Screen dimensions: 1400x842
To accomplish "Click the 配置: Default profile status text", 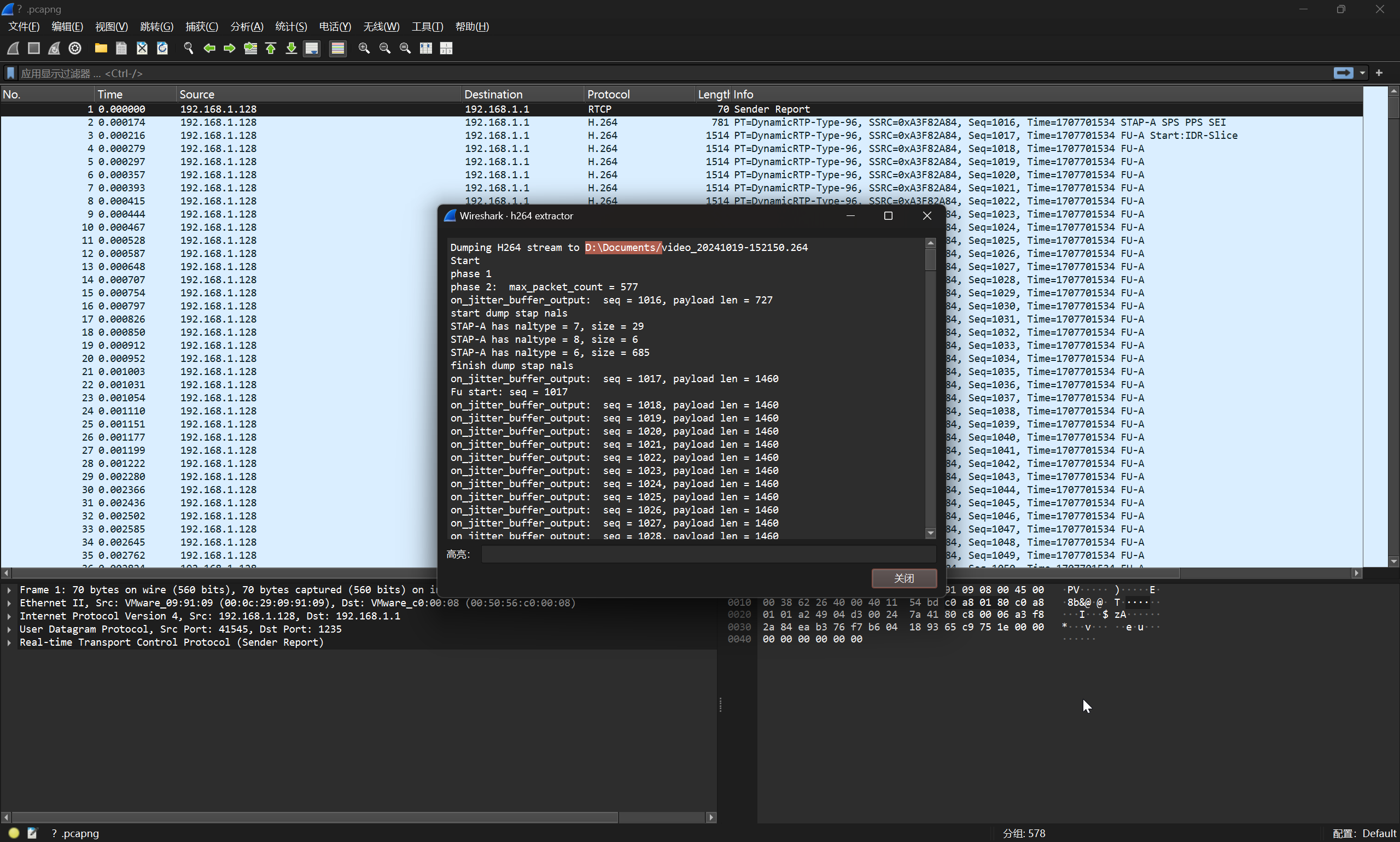I will (x=1363, y=833).
